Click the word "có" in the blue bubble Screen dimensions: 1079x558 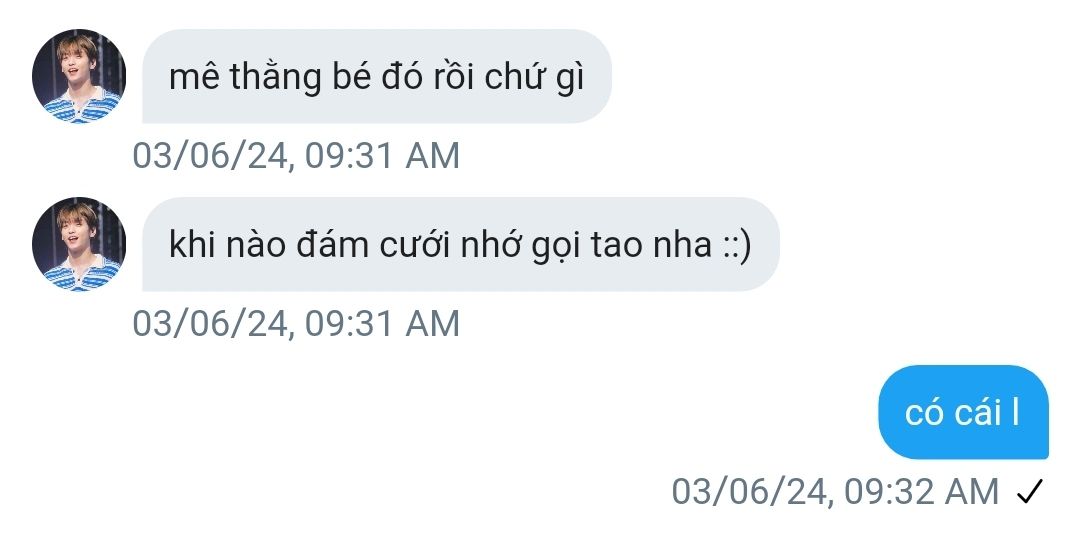point(923,413)
